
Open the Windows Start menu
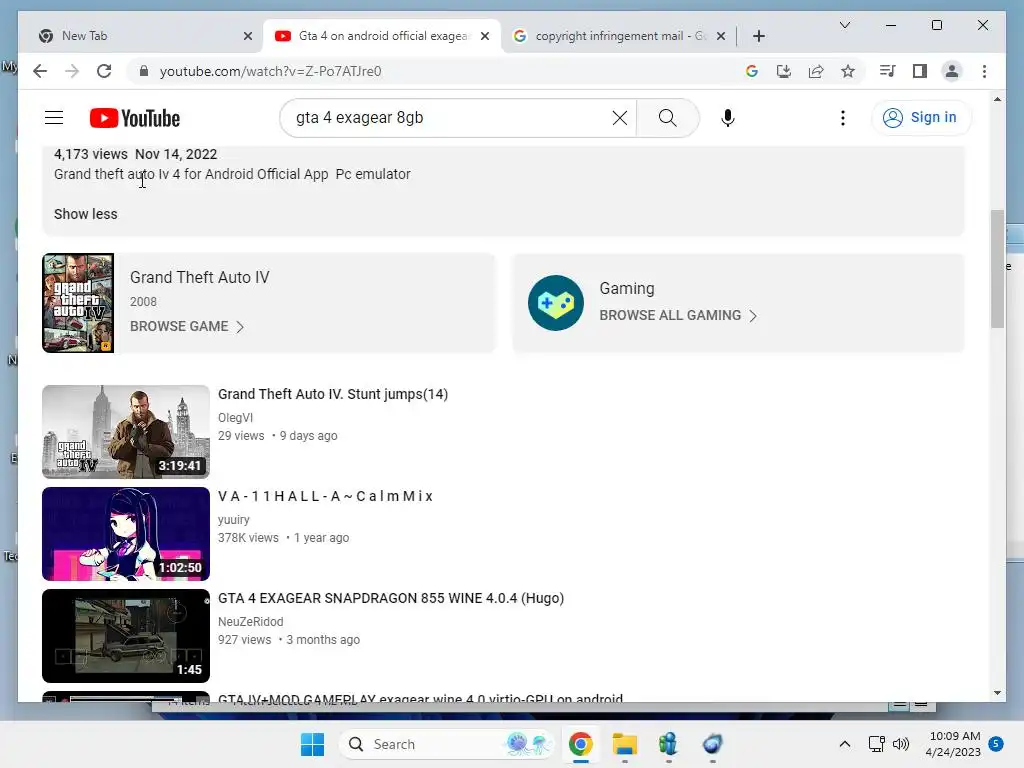(x=312, y=744)
